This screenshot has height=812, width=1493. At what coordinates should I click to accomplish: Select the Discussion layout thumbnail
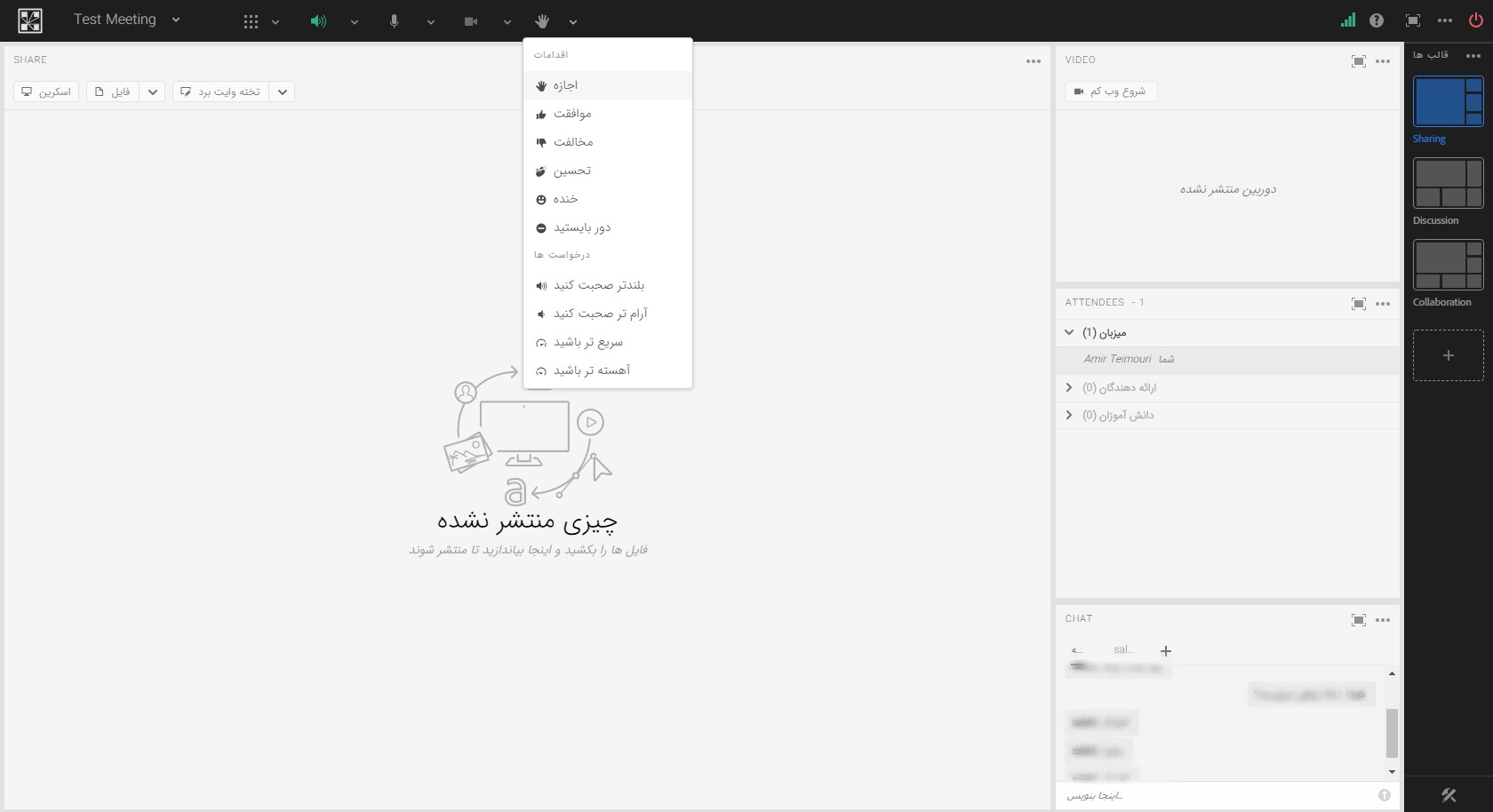point(1448,183)
